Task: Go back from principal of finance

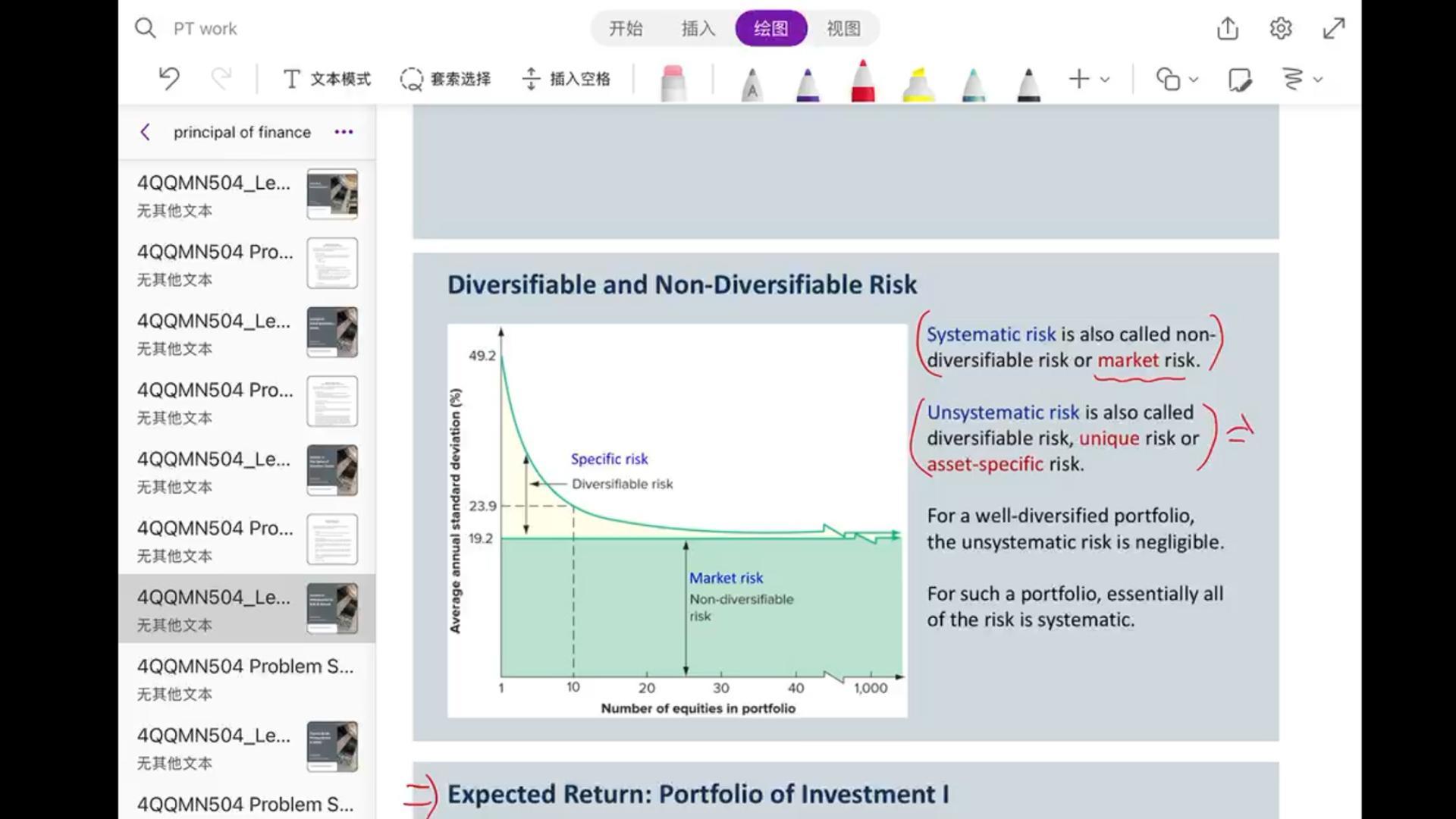Action: coord(146,132)
